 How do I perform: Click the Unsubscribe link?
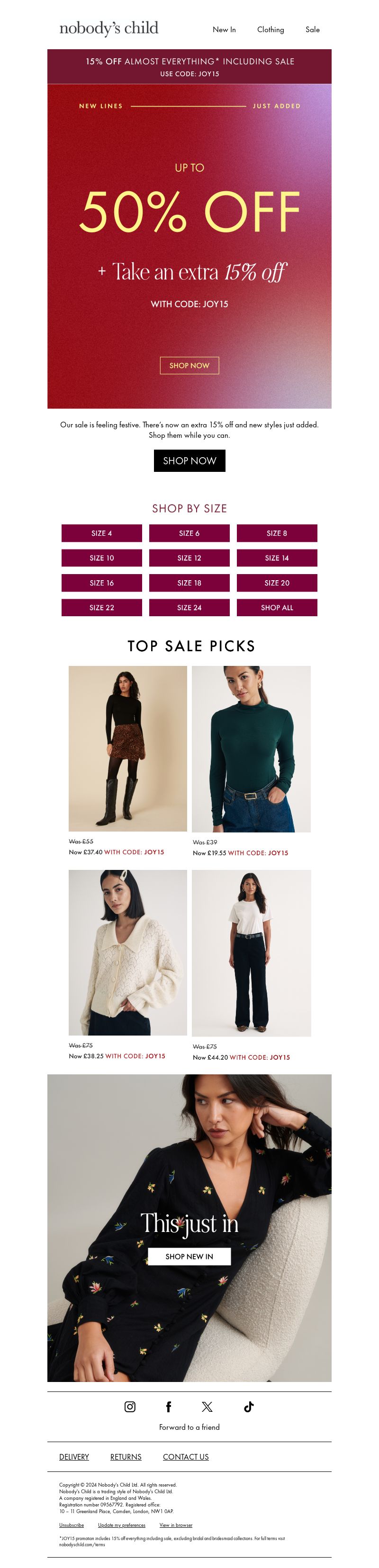tap(71, 1525)
